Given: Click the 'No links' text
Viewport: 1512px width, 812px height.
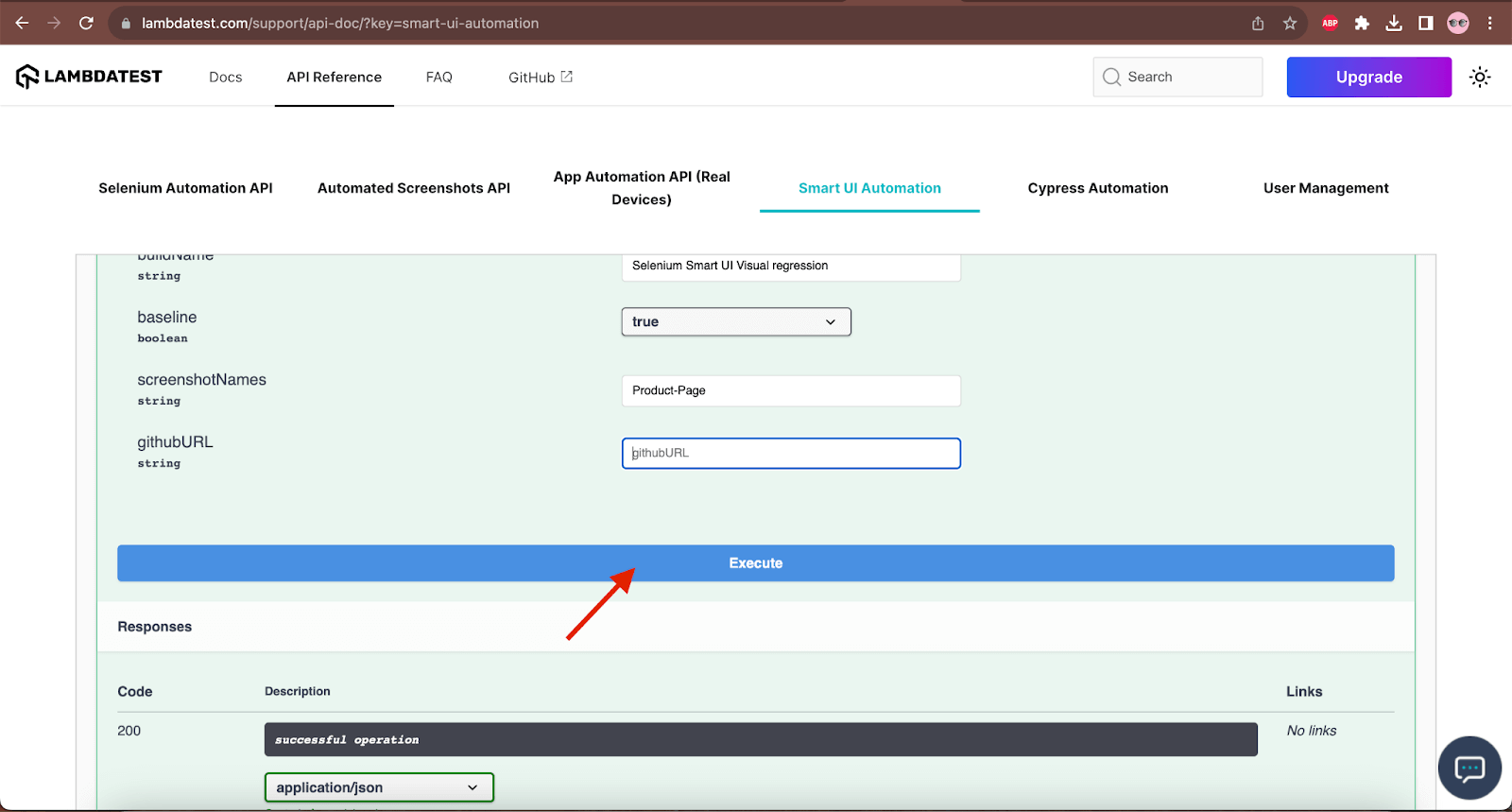Looking at the screenshot, I should [1312, 731].
